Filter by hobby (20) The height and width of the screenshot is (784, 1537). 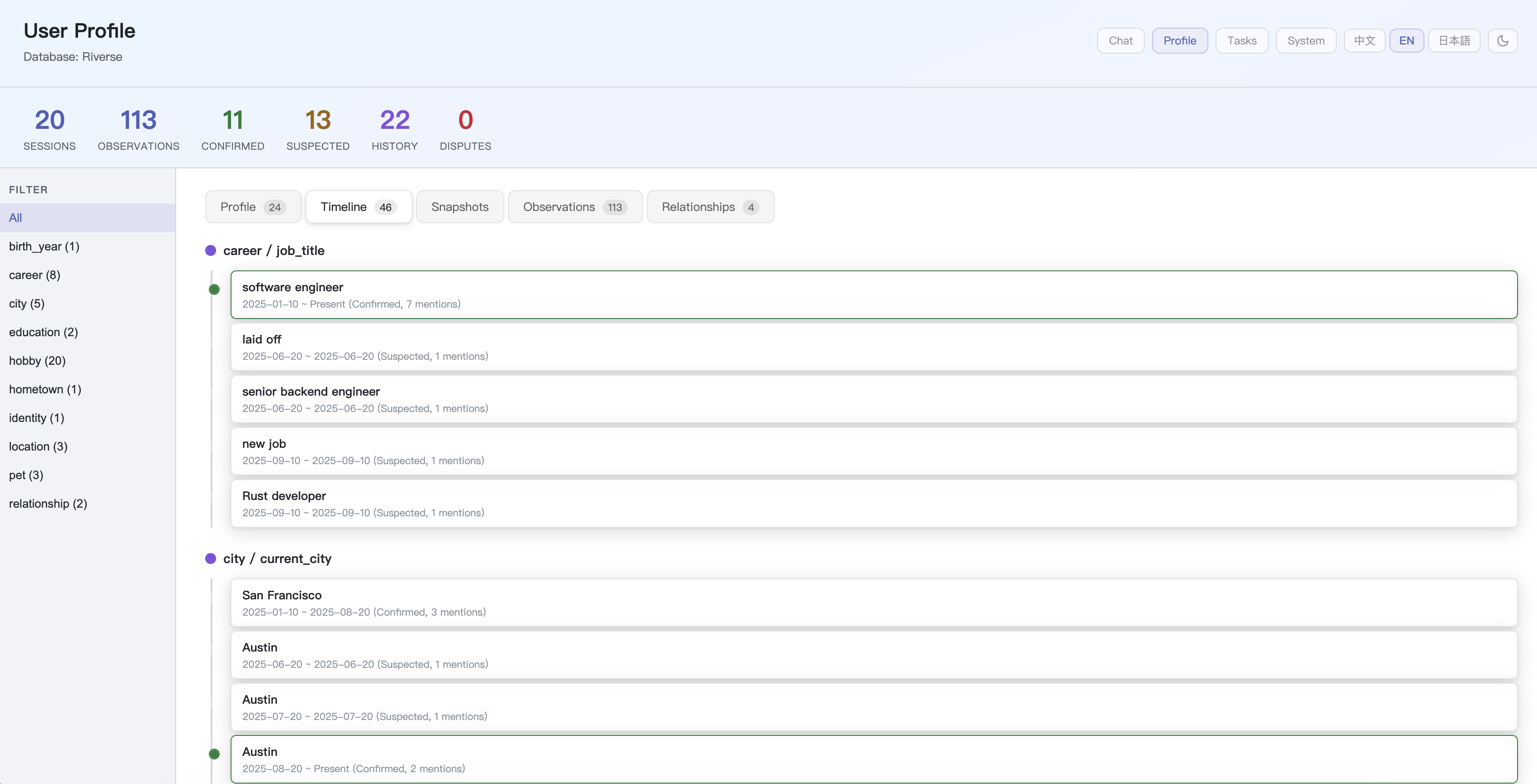pos(38,361)
